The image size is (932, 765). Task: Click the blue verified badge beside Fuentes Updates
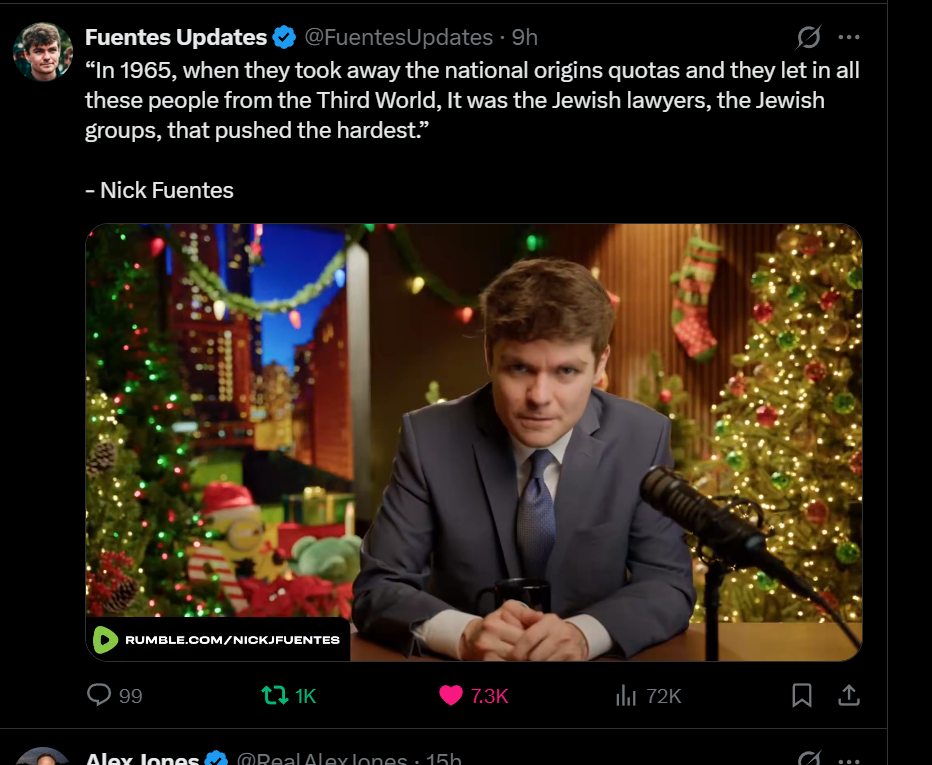(284, 37)
